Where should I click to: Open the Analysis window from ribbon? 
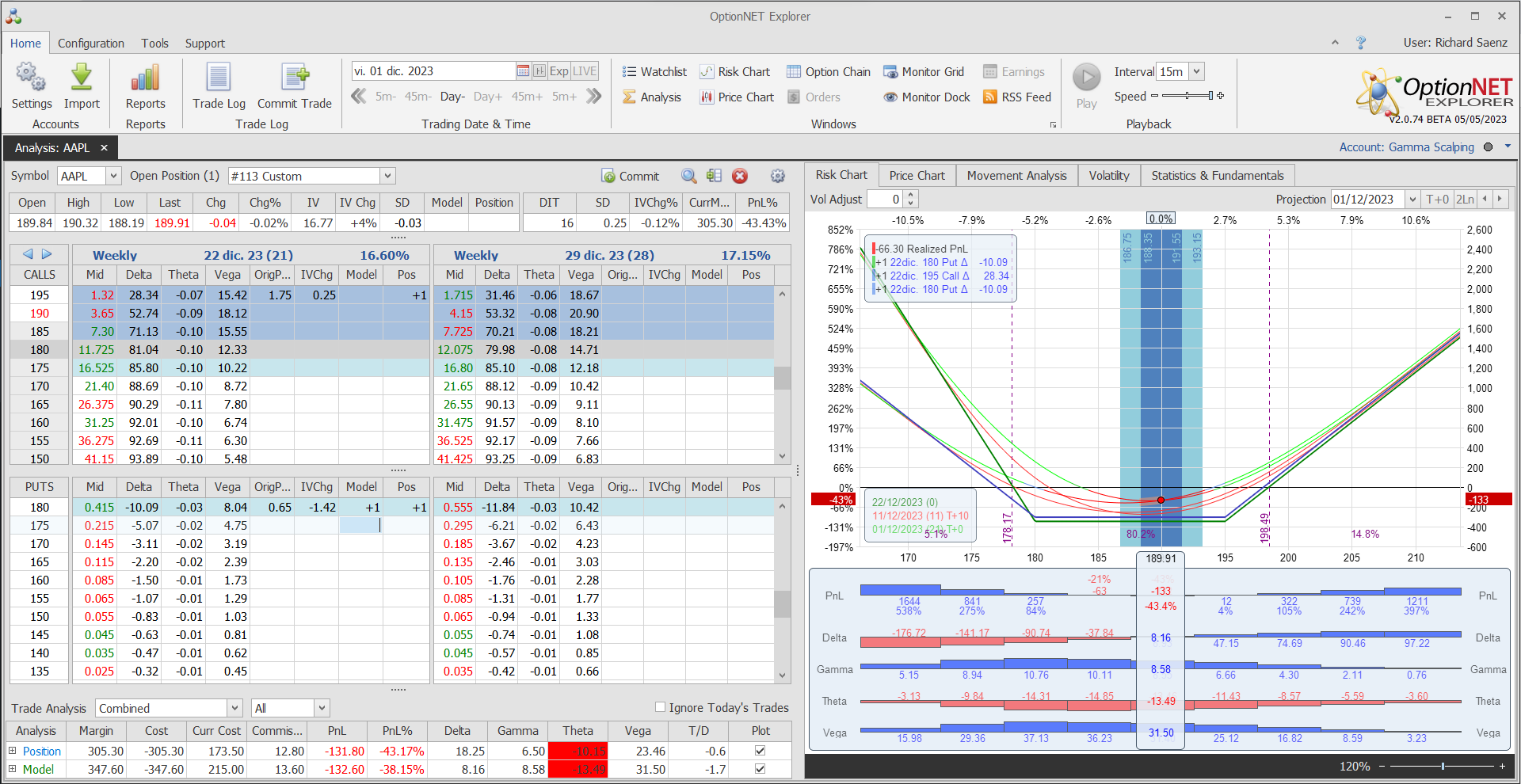652,97
